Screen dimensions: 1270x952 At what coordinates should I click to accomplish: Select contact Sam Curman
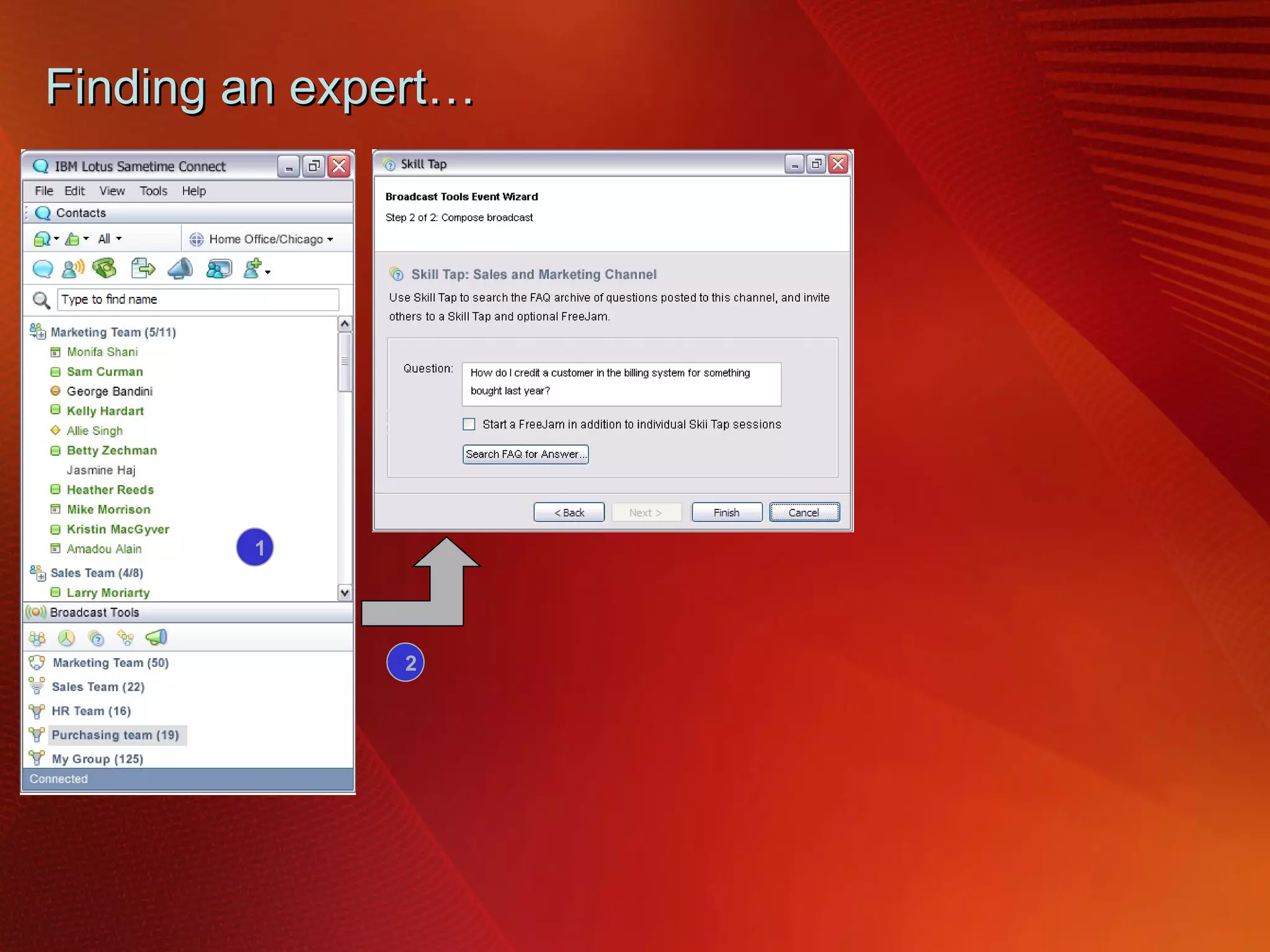[105, 372]
